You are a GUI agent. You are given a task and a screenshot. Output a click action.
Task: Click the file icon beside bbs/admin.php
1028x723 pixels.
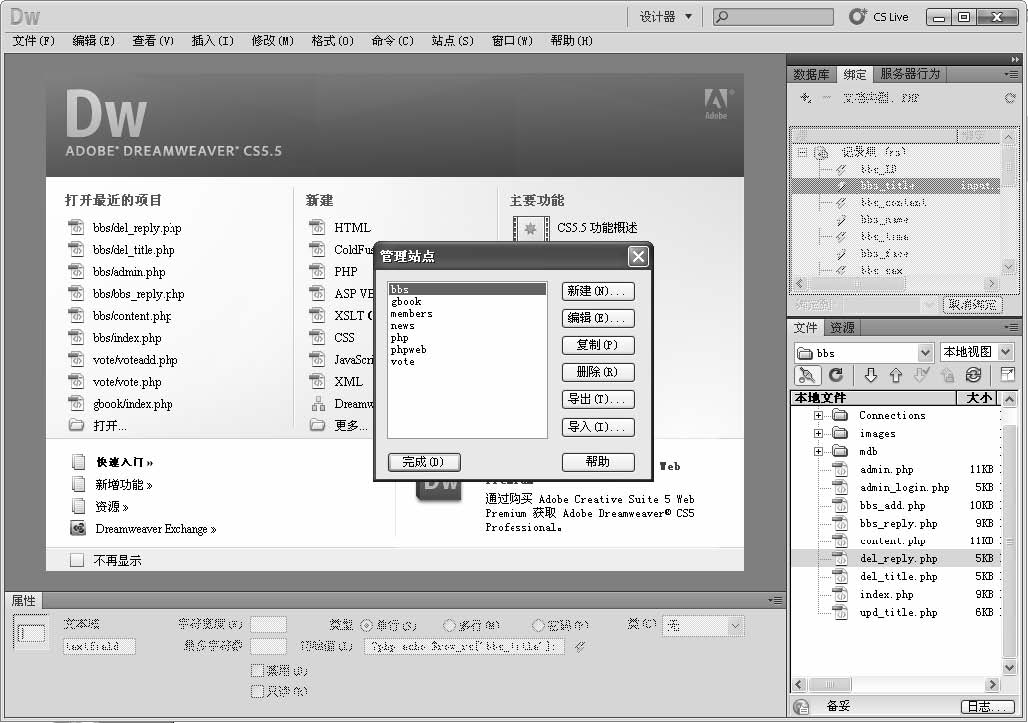click(x=76, y=271)
